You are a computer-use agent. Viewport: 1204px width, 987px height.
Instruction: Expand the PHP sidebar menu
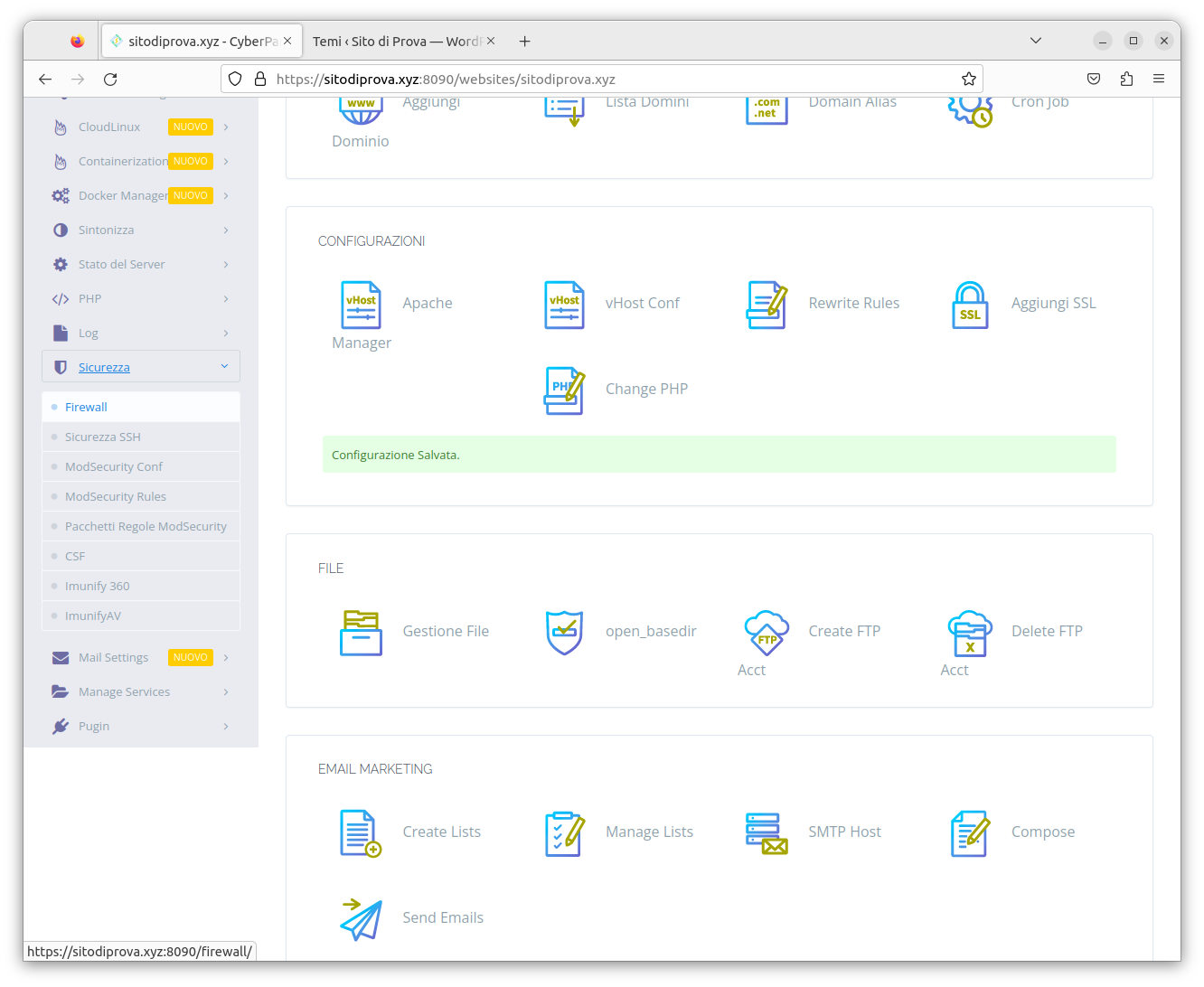pos(141,299)
